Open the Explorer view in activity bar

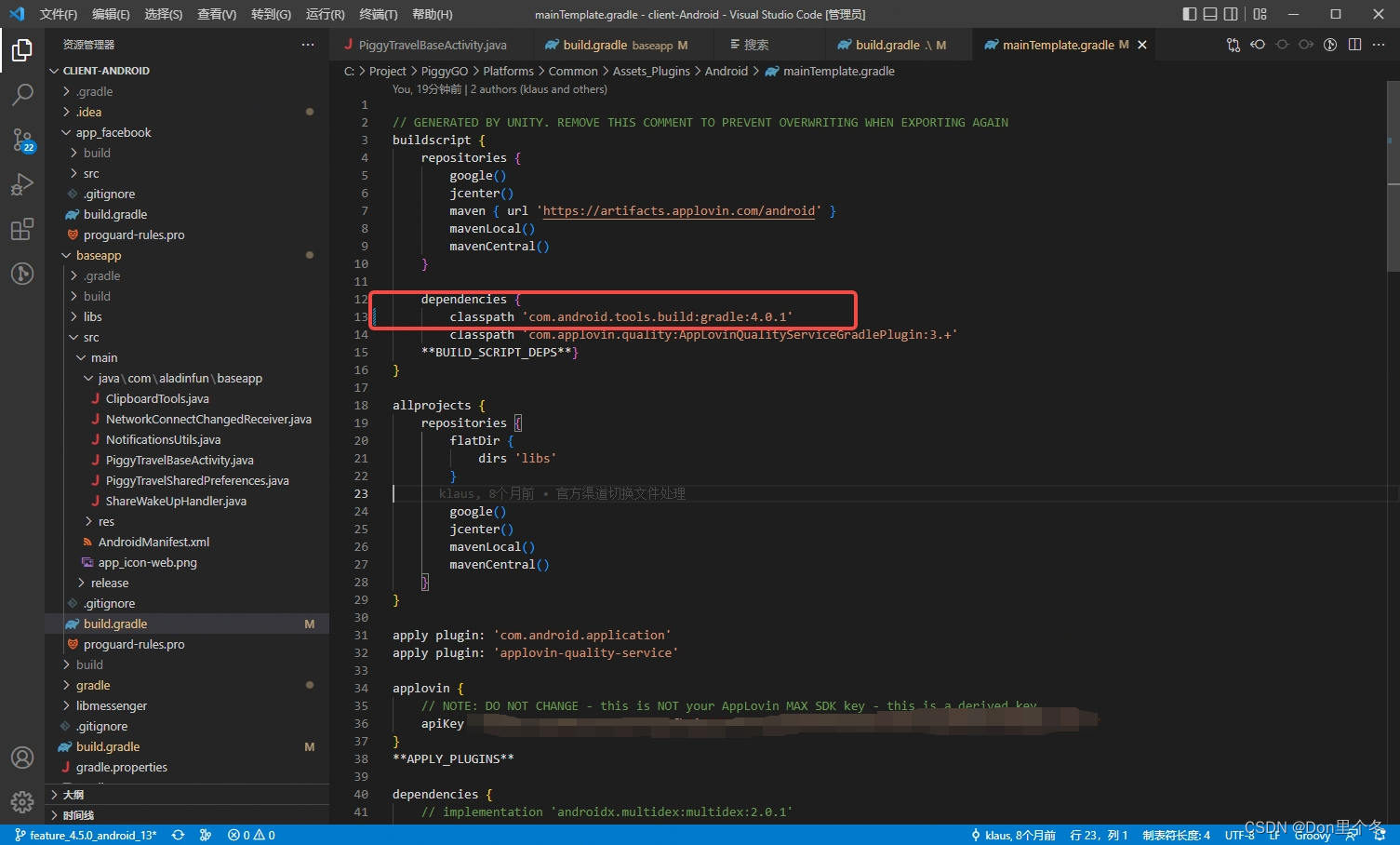coord(22,50)
